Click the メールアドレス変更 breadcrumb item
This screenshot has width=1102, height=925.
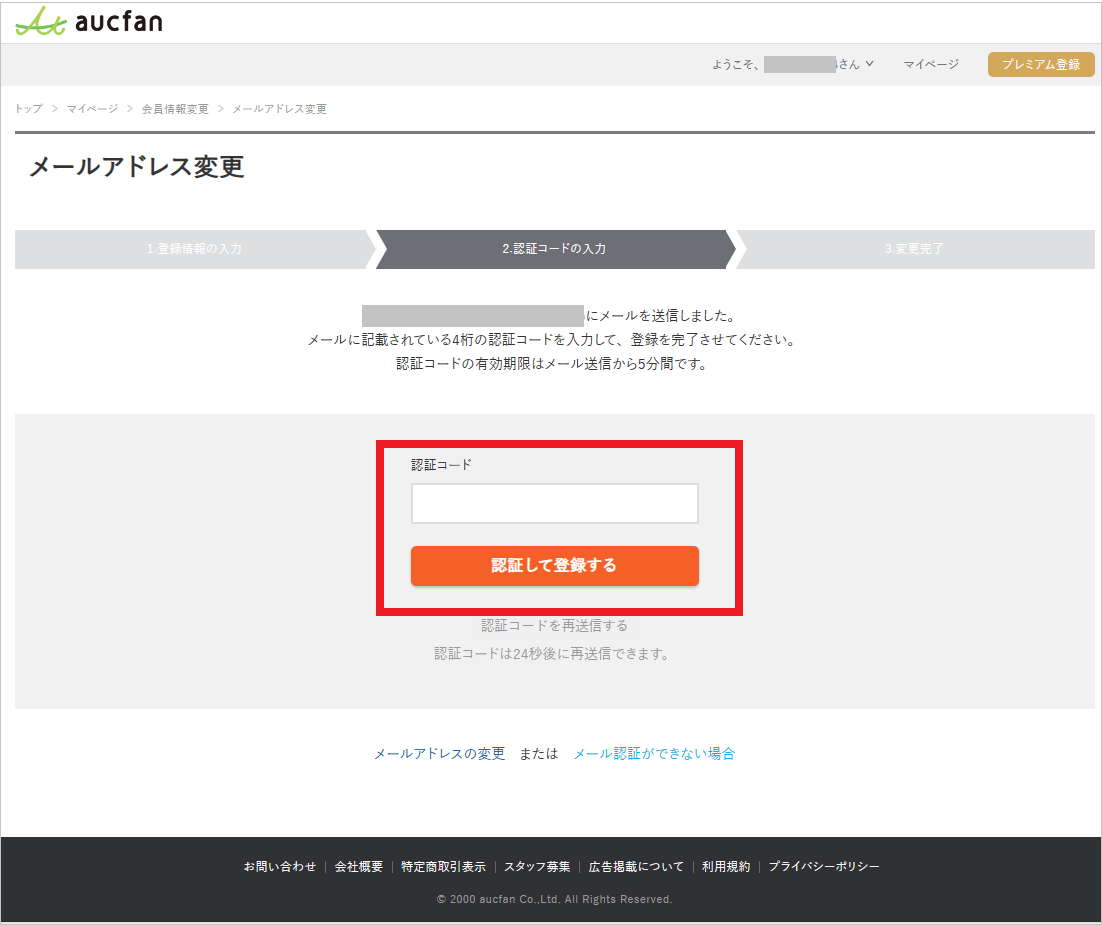[279, 109]
